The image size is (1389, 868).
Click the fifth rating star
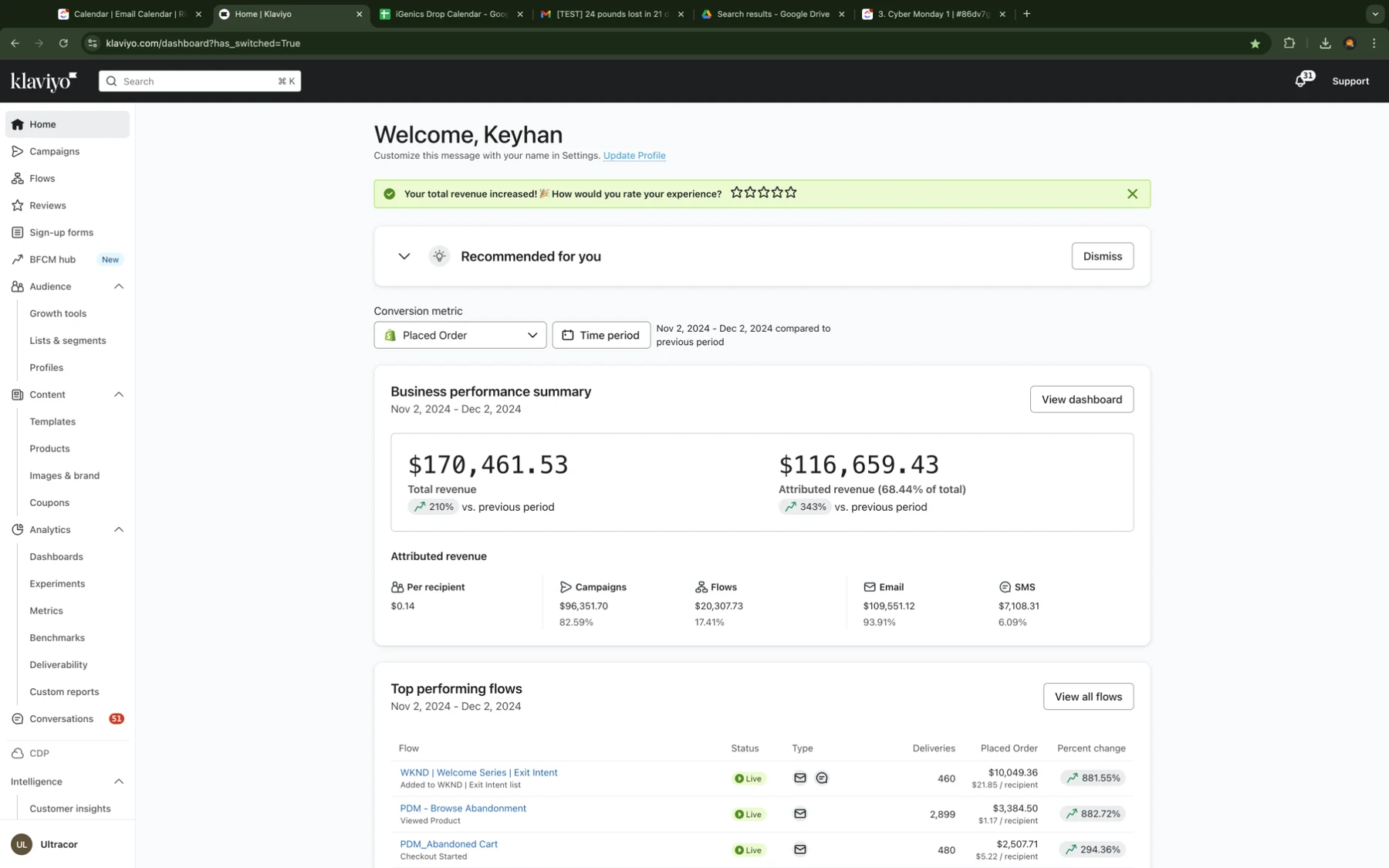point(791,193)
